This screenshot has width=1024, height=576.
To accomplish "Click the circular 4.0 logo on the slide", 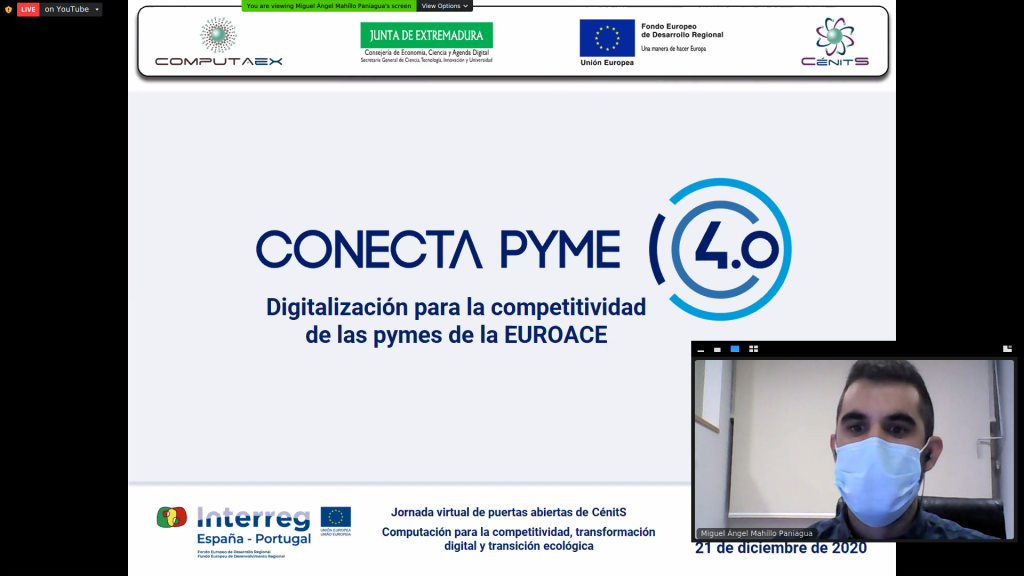I will 720,249.
